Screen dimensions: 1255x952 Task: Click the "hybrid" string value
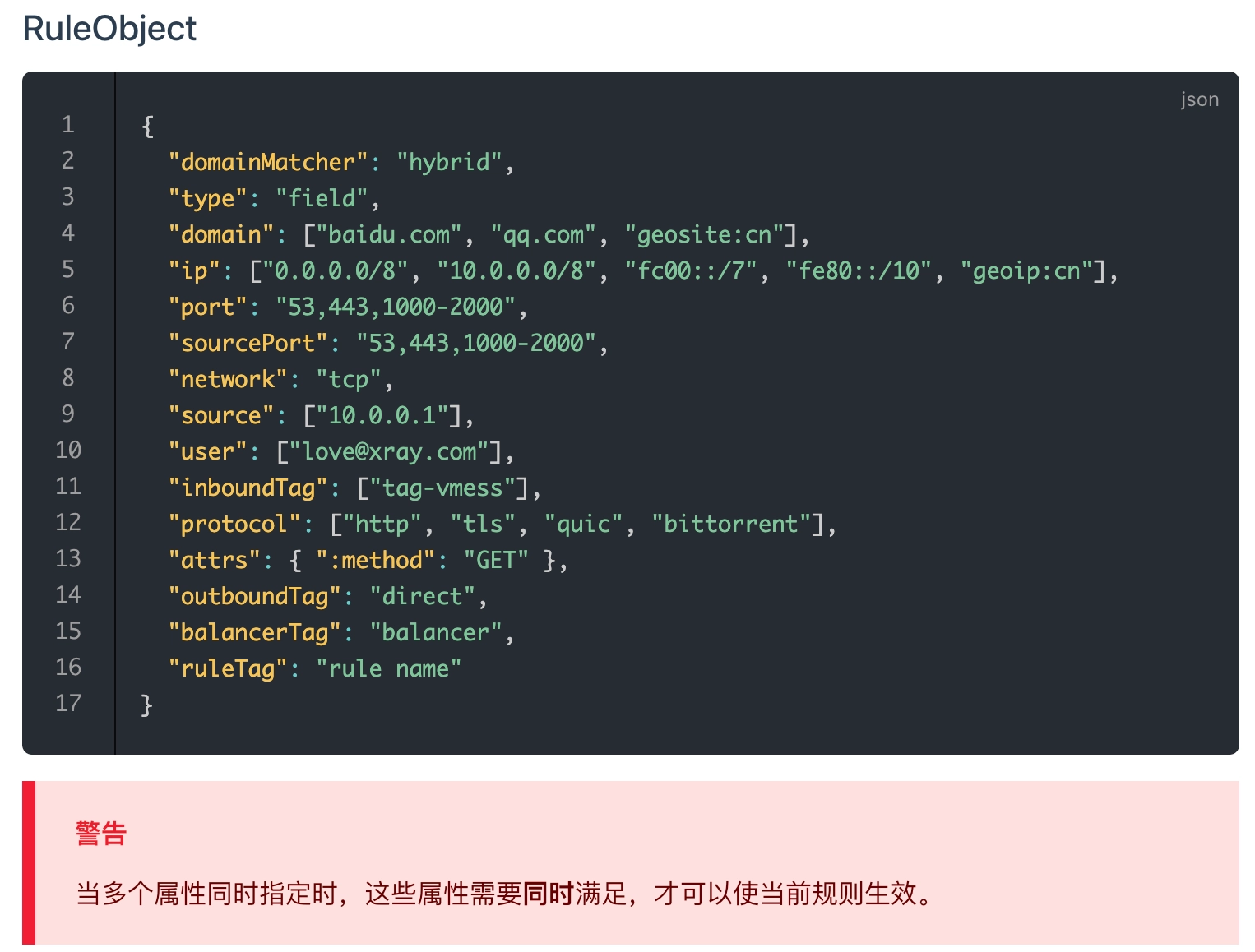pyautogui.click(x=449, y=162)
